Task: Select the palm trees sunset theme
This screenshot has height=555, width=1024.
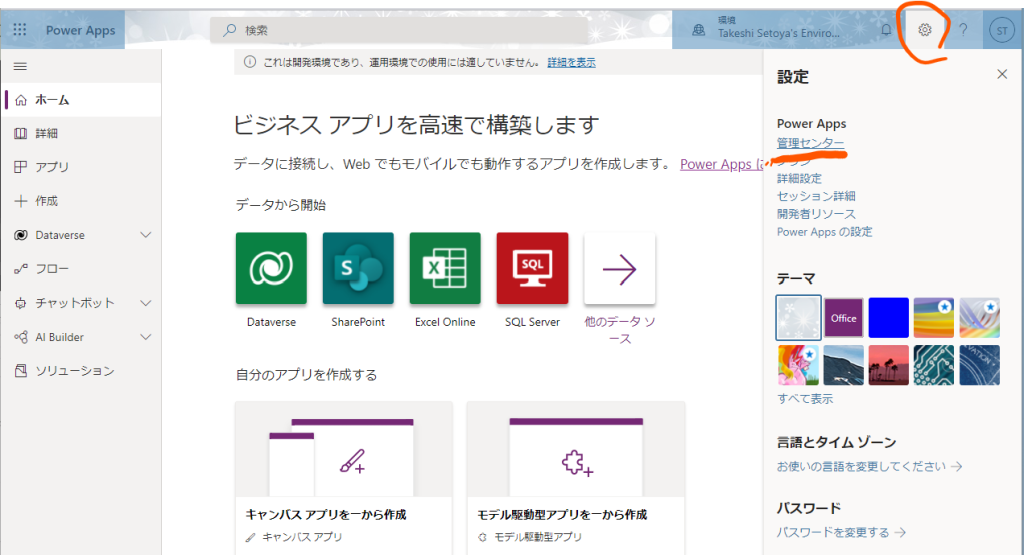Action: (x=888, y=365)
